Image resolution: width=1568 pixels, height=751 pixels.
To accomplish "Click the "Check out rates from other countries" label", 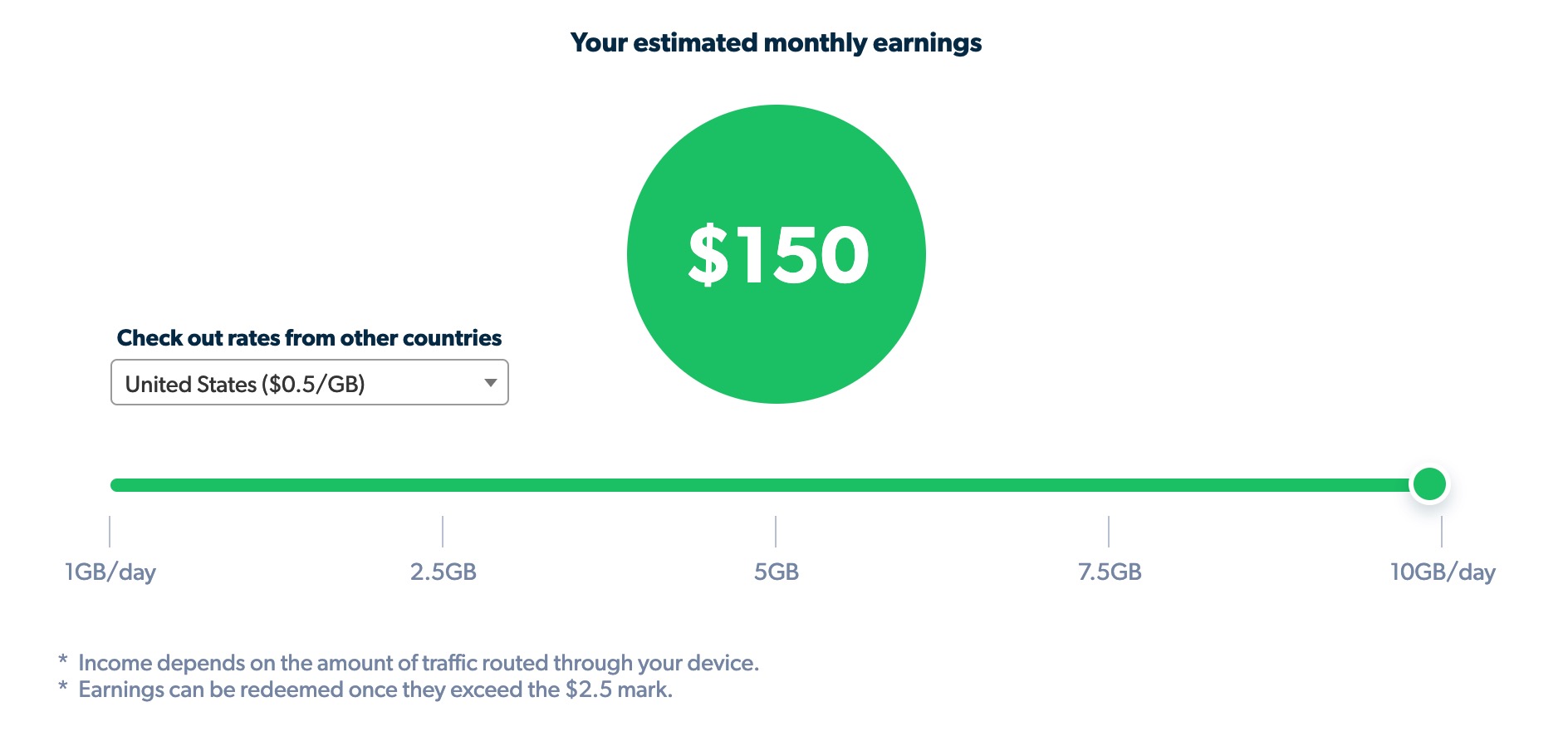I will click(309, 338).
